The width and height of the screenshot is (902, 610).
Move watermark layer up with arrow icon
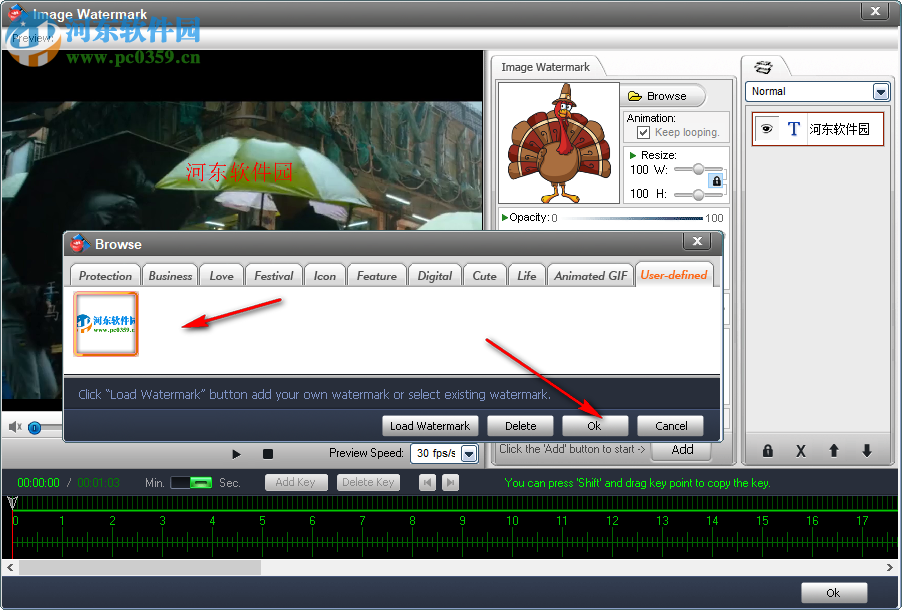833,451
